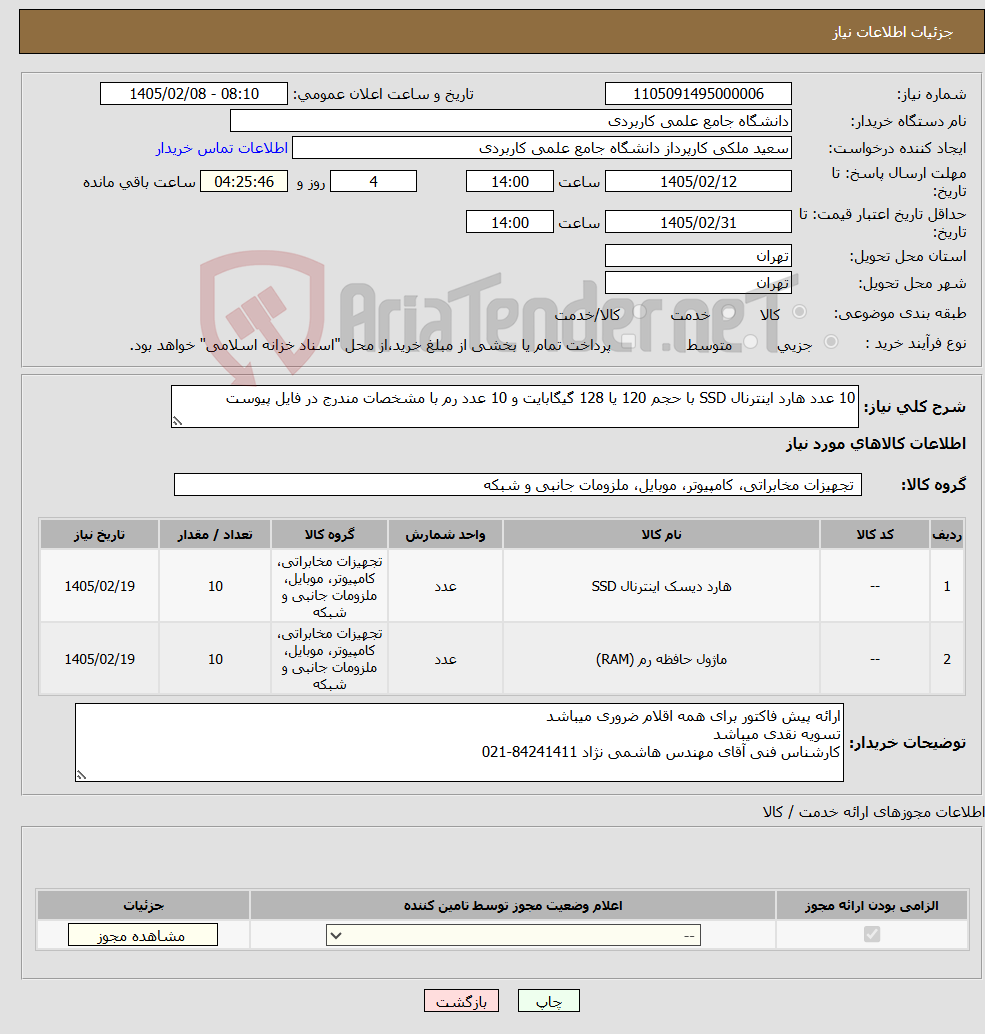Click the چاپ print button
Viewport: 985px width, 1034px height.
[549, 1001]
